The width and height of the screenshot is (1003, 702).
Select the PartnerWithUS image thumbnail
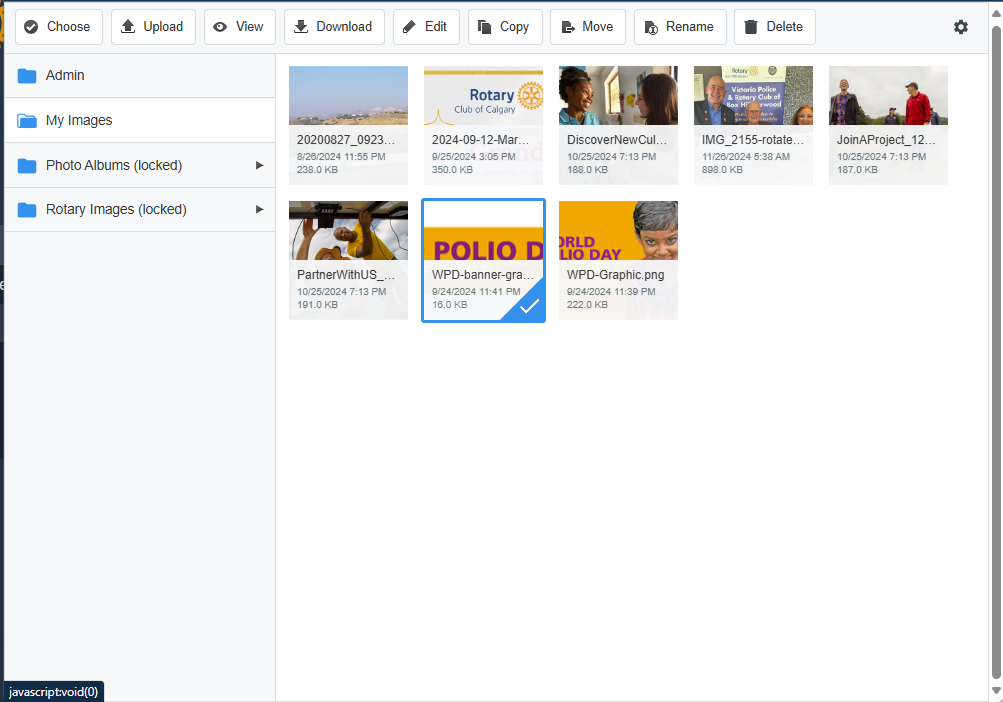348,260
